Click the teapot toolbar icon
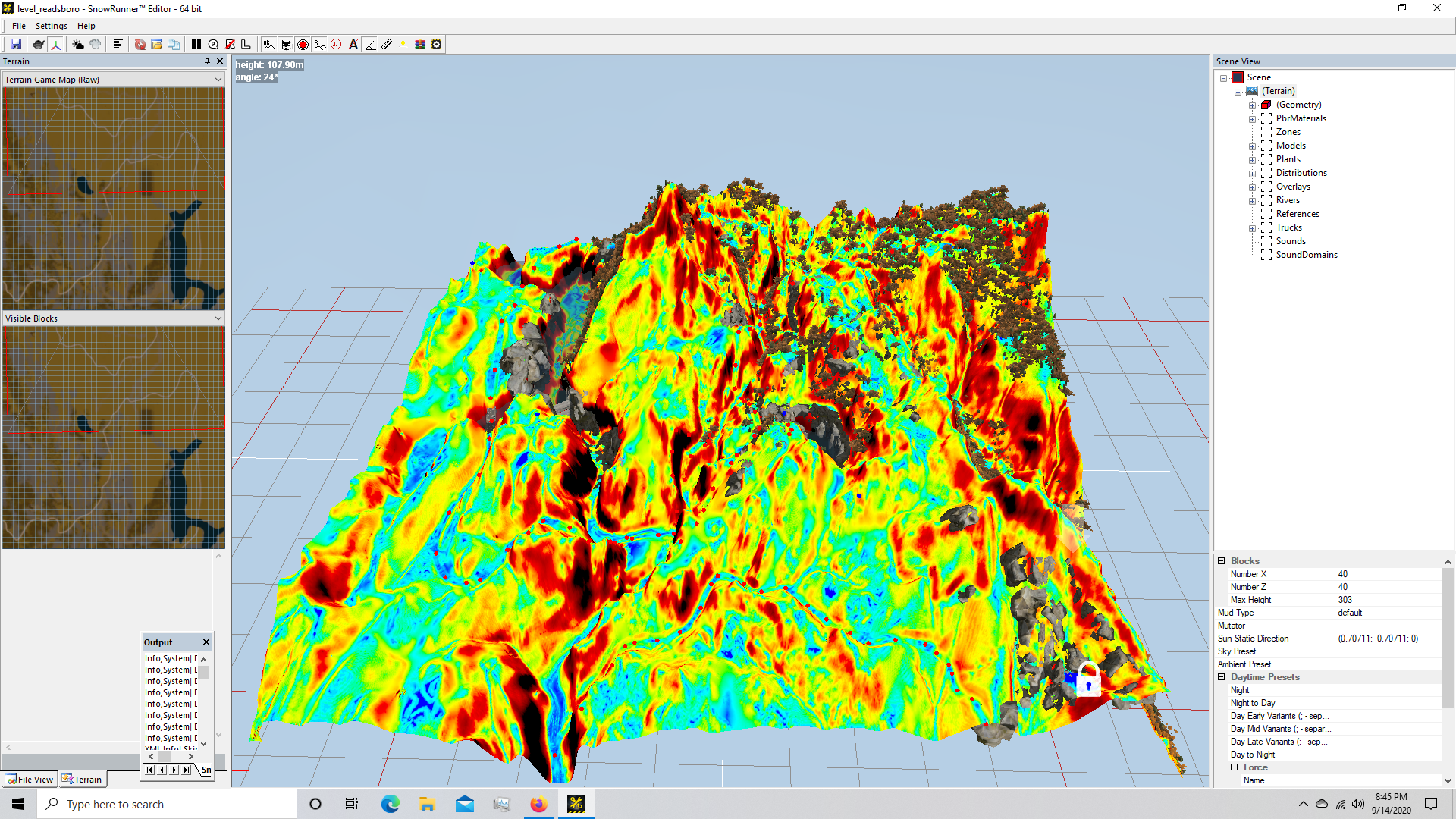The height and width of the screenshot is (819, 1456). tap(38, 45)
